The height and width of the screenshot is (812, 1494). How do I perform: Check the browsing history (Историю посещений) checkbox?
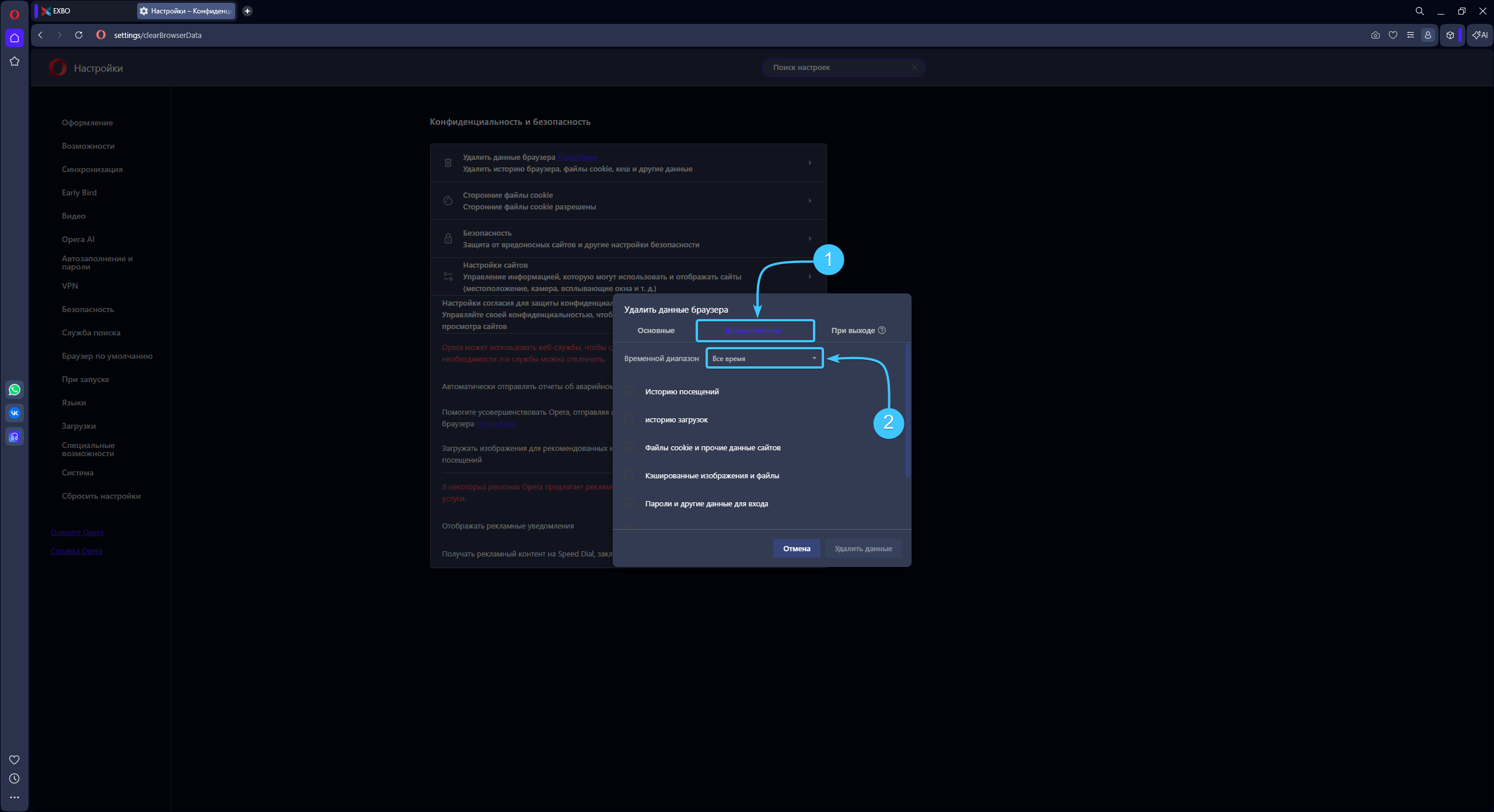[629, 391]
